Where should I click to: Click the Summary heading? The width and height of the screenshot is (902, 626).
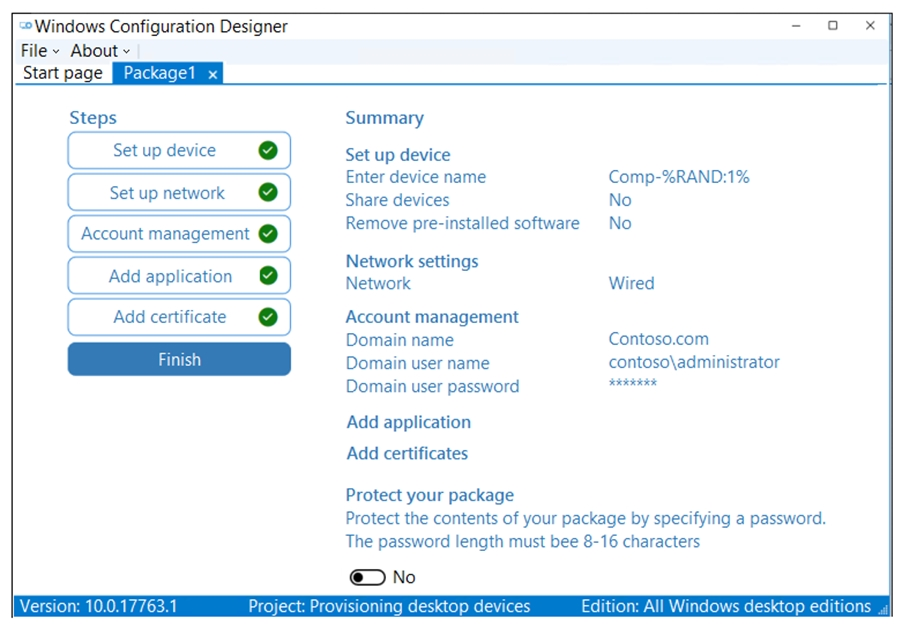point(384,118)
